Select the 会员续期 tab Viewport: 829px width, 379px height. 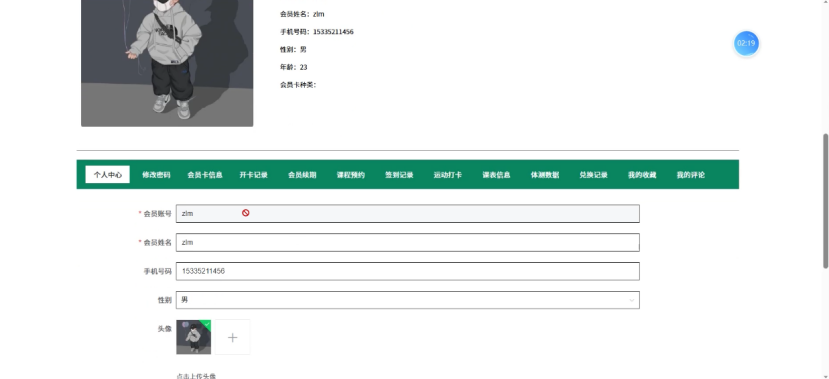pyautogui.click(x=302, y=174)
